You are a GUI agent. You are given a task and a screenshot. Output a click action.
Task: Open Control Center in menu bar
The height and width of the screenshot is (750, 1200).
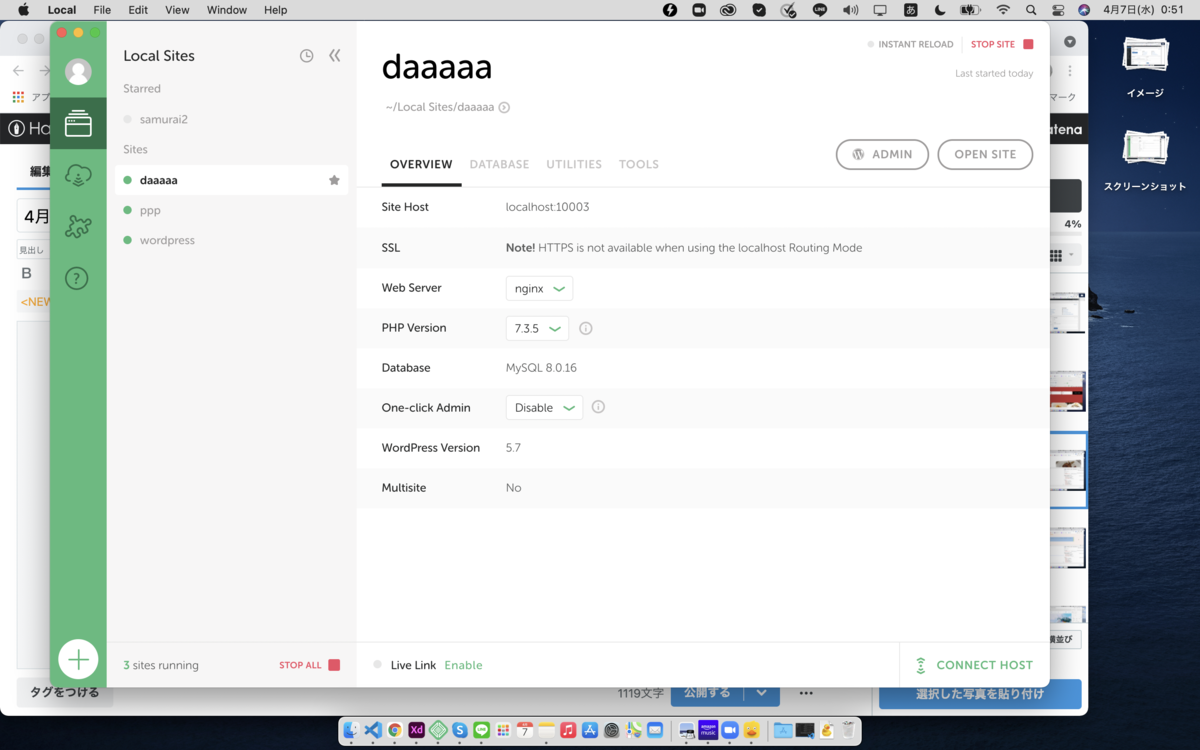point(1058,10)
